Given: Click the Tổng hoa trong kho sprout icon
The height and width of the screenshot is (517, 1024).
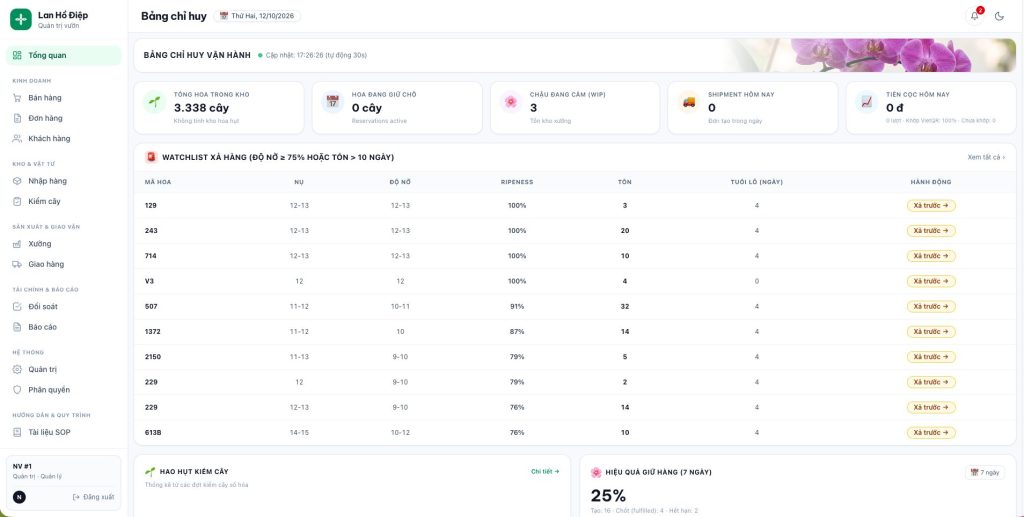Looking at the screenshot, I should click(155, 102).
